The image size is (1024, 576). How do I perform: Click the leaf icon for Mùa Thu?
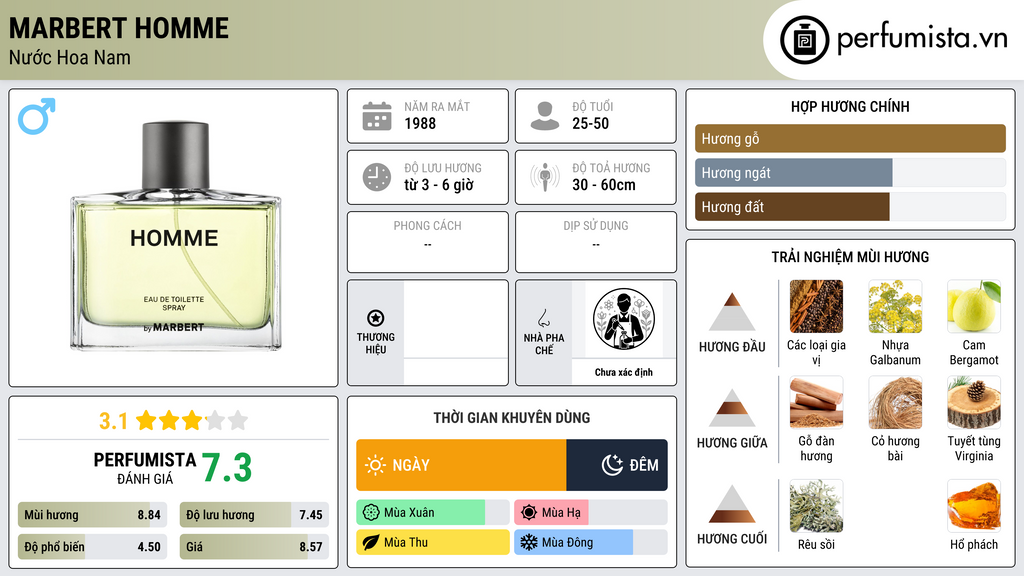tap(371, 542)
